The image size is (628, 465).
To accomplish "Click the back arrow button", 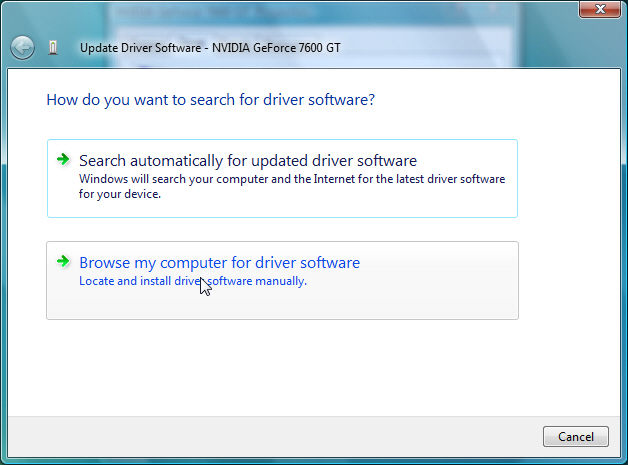I will pyautogui.click(x=22, y=48).
